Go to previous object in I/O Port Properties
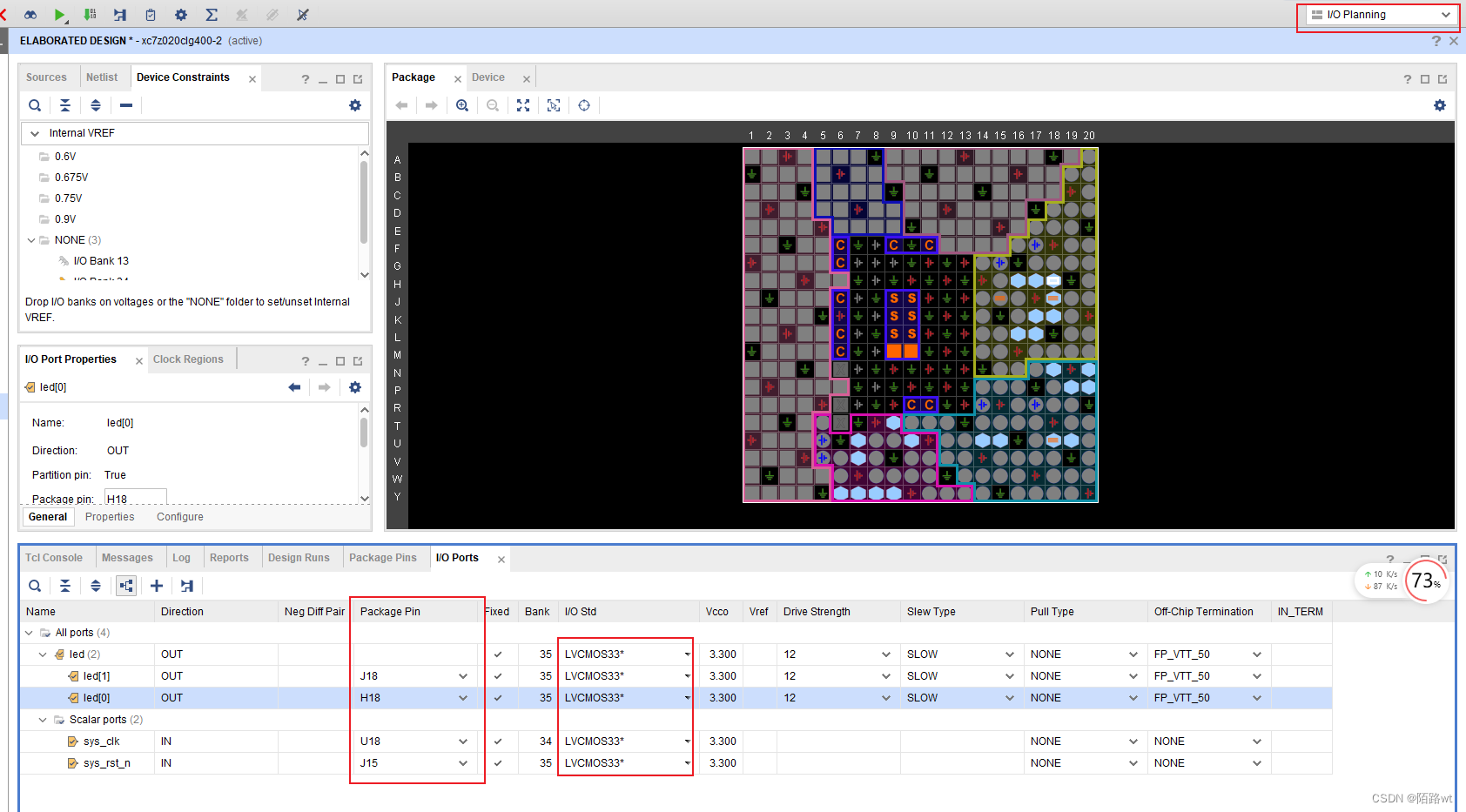Screen dimensions: 1466x812 [294, 387]
